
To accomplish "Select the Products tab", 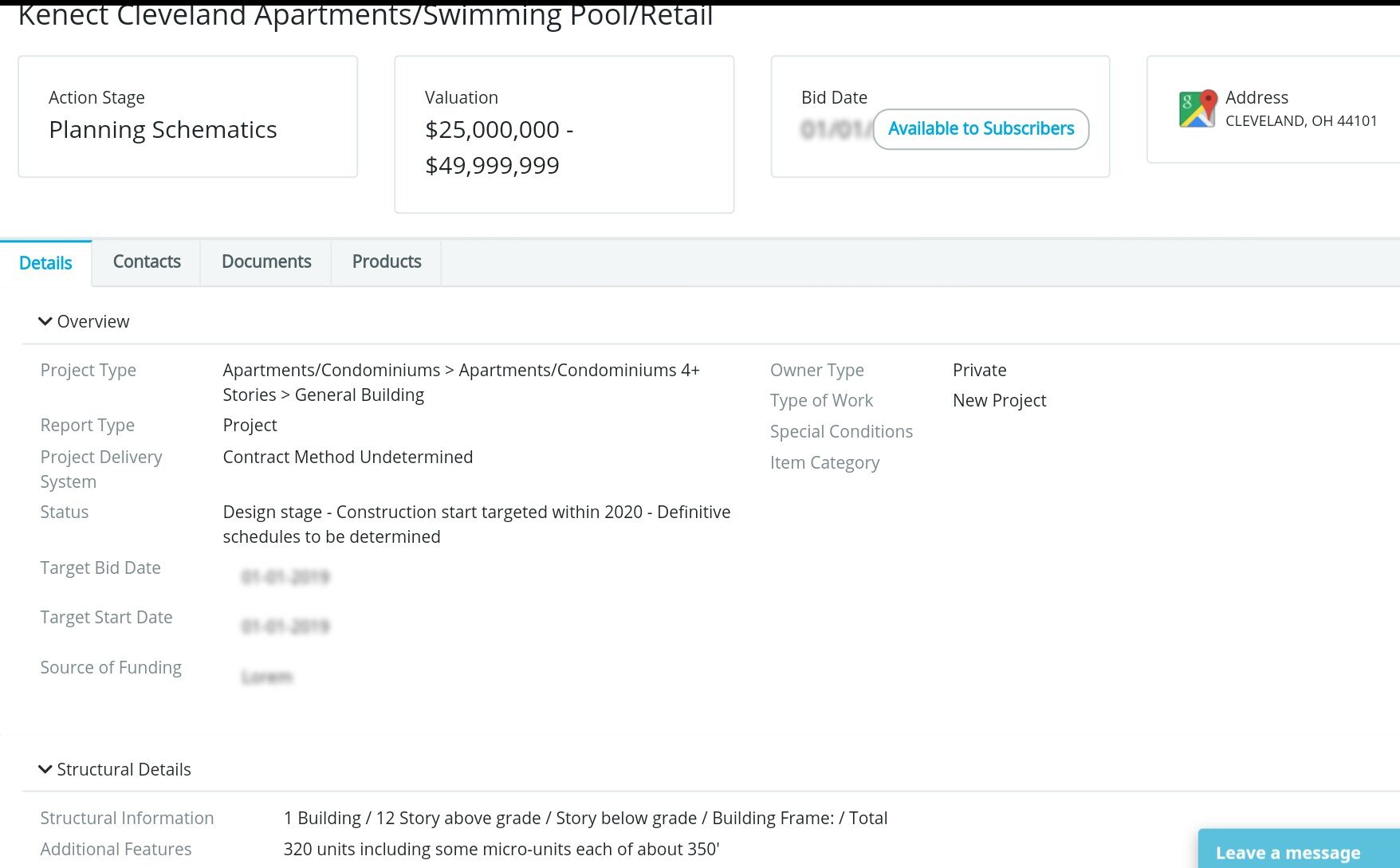I will click(x=387, y=262).
